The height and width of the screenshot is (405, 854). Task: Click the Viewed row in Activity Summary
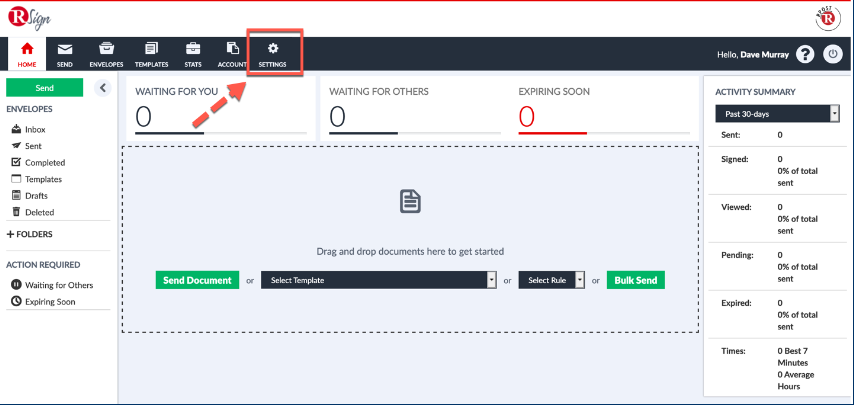[777, 219]
